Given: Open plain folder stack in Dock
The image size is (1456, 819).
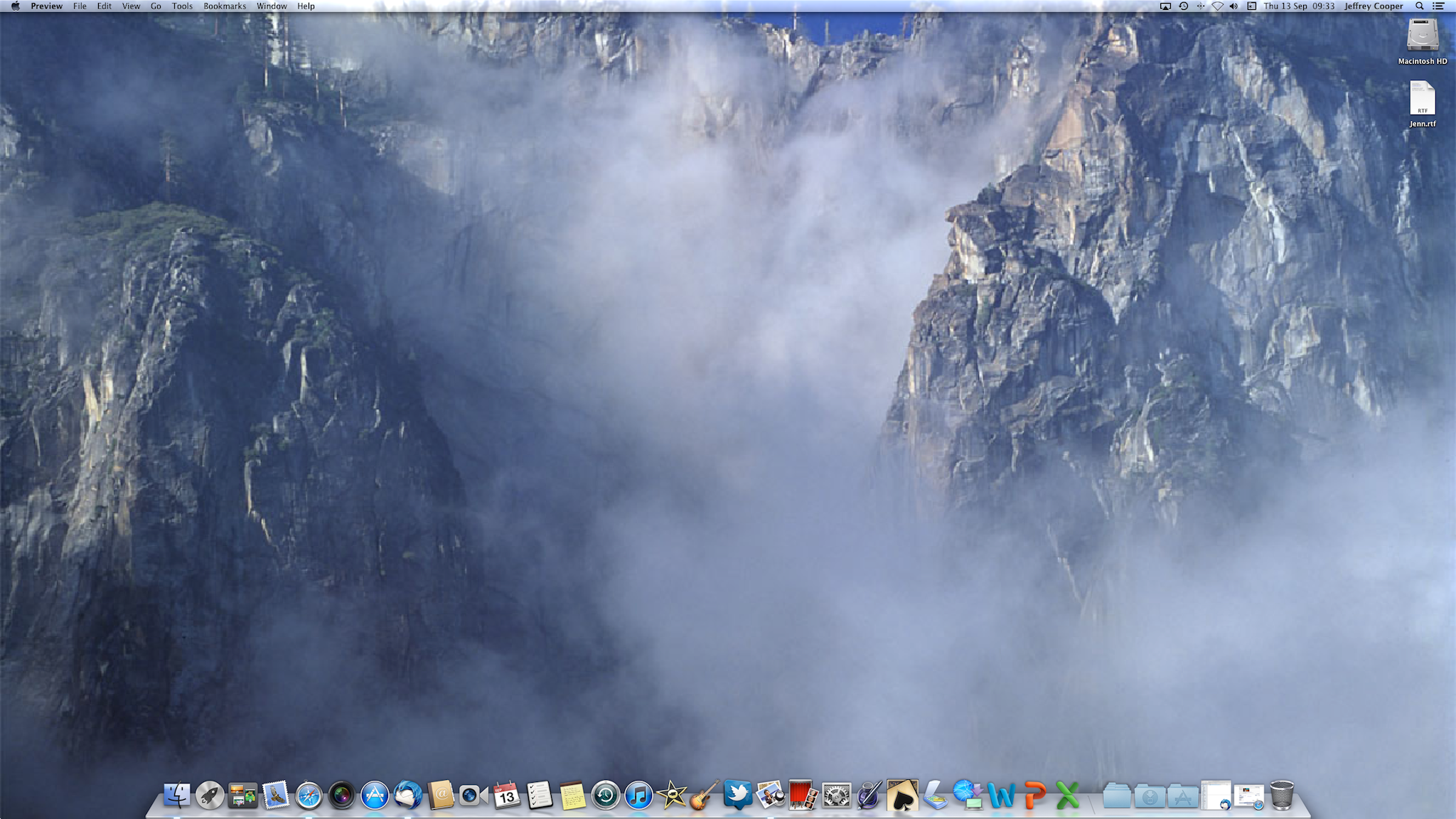Looking at the screenshot, I should coord(1117,795).
